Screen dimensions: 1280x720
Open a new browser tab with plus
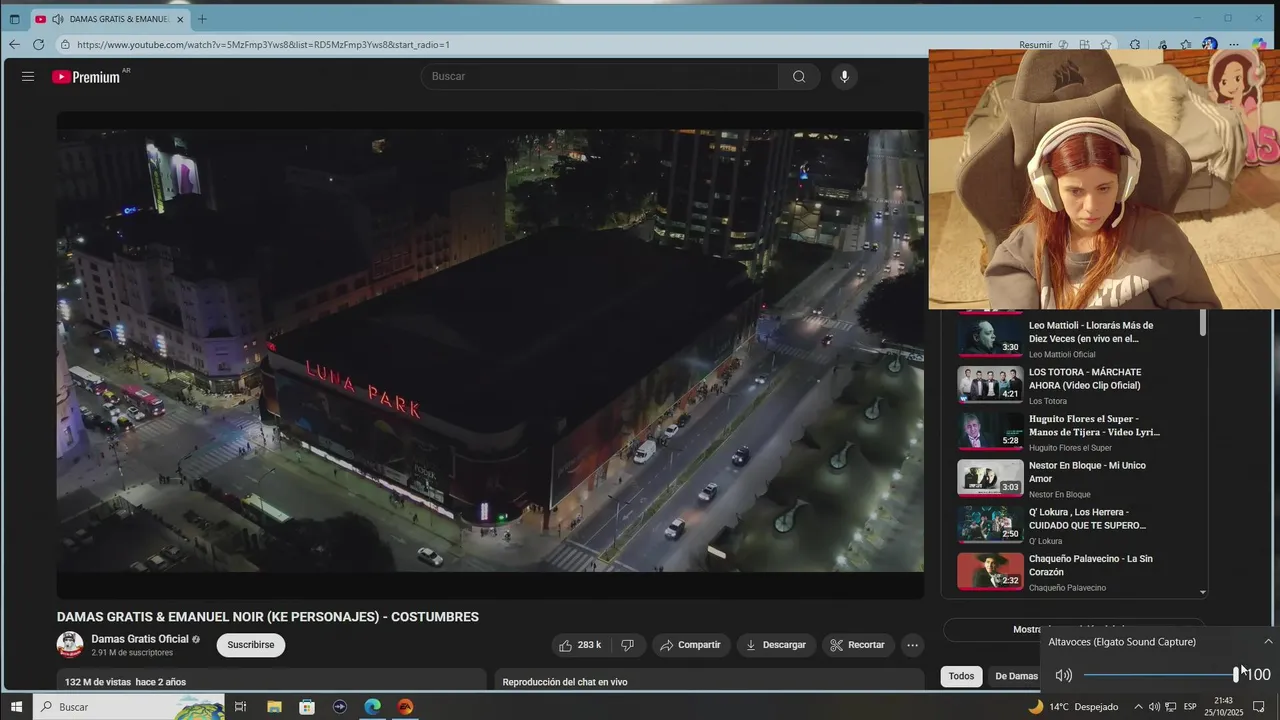tap(202, 19)
